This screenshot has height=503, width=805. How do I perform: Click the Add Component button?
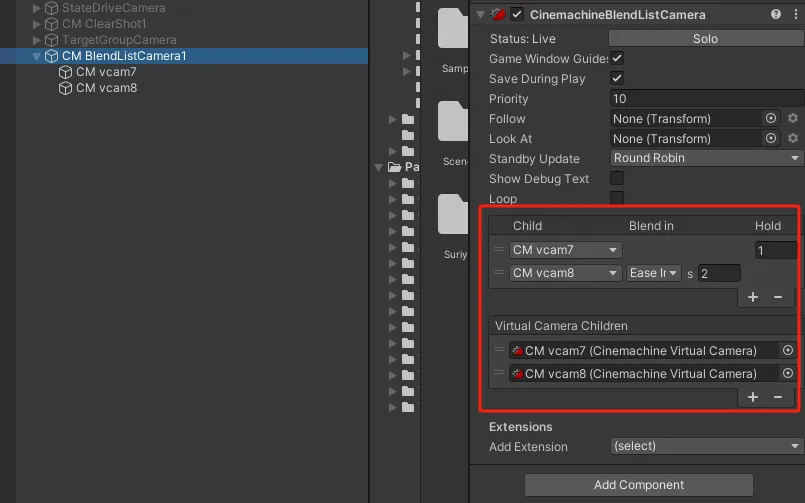tap(639, 485)
